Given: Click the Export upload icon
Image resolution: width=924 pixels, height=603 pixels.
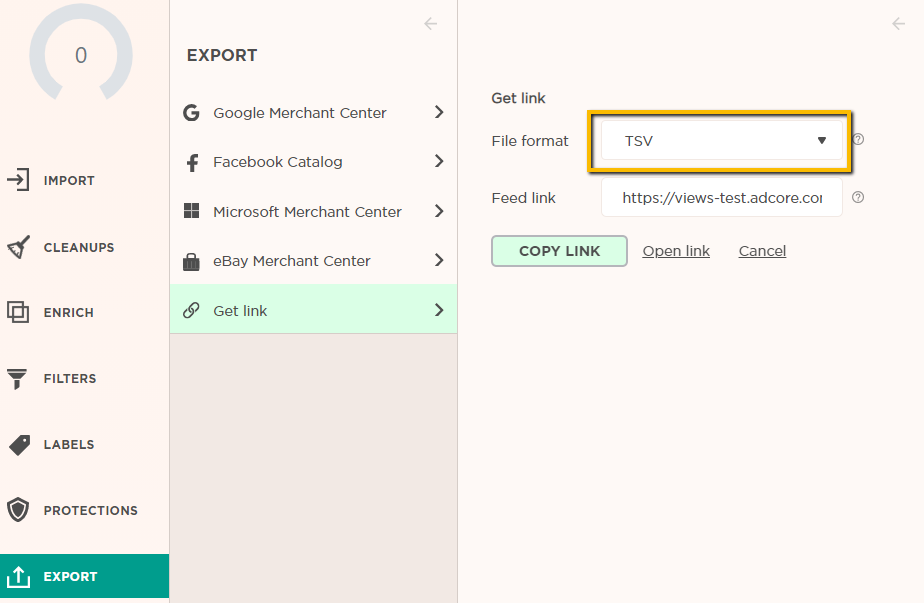Looking at the screenshot, I should [18, 576].
